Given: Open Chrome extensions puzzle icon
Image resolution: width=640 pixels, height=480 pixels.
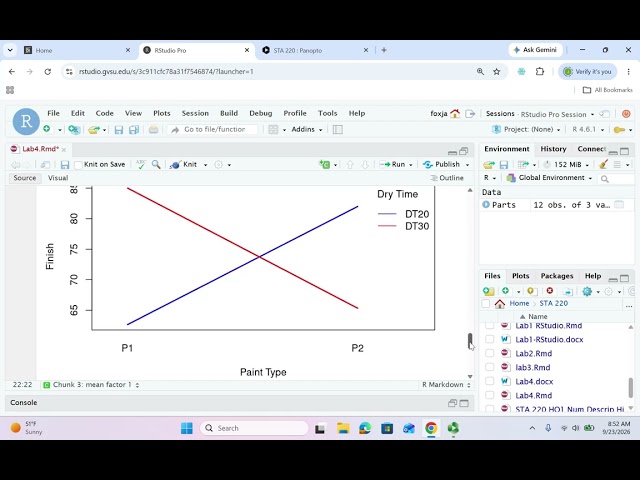Looking at the screenshot, I should tap(540, 71).
